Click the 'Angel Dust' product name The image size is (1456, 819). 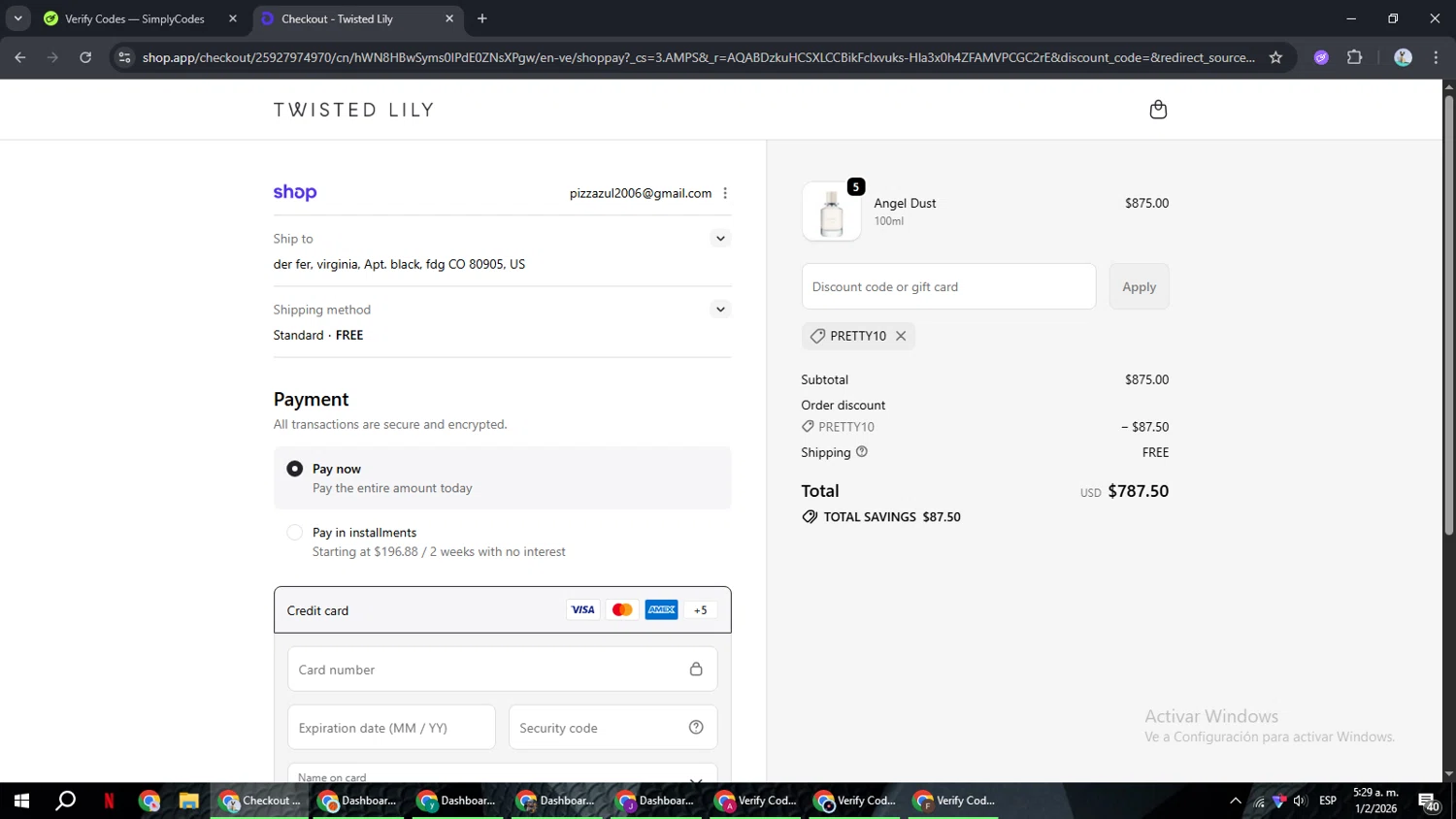[905, 203]
